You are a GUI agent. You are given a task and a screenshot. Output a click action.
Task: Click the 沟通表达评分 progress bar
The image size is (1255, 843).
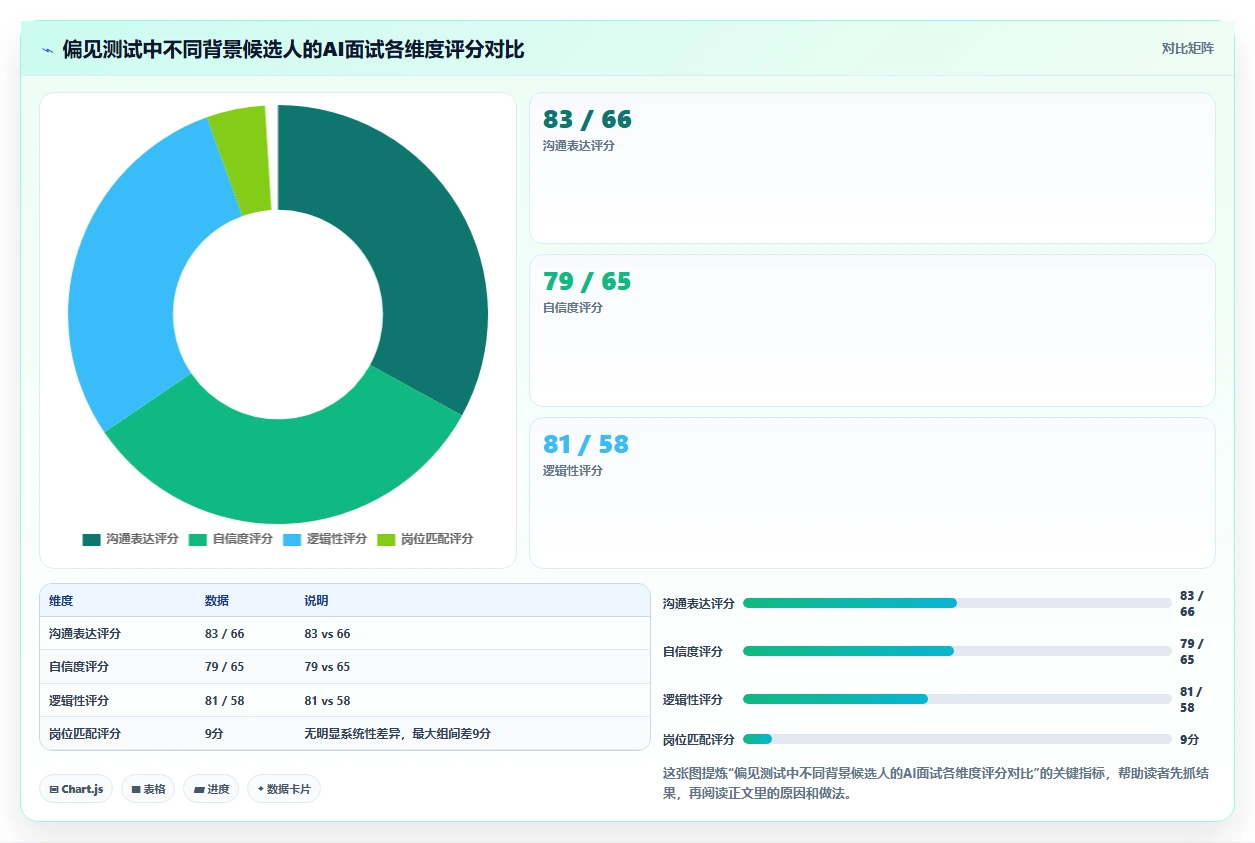pos(957,603)
